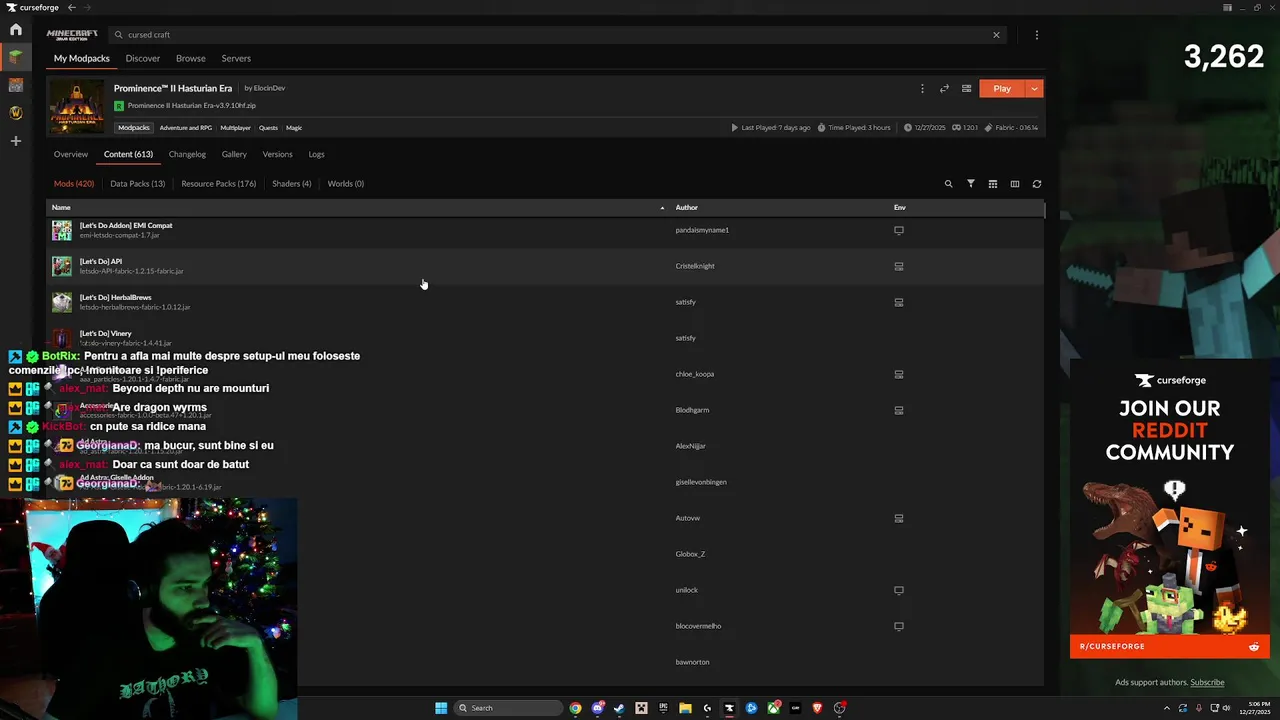This screenshot has height=720, width=1280.
Task: Open File Explorer from the taskbar
Action: pyautogui.click(x=685, y=708)
